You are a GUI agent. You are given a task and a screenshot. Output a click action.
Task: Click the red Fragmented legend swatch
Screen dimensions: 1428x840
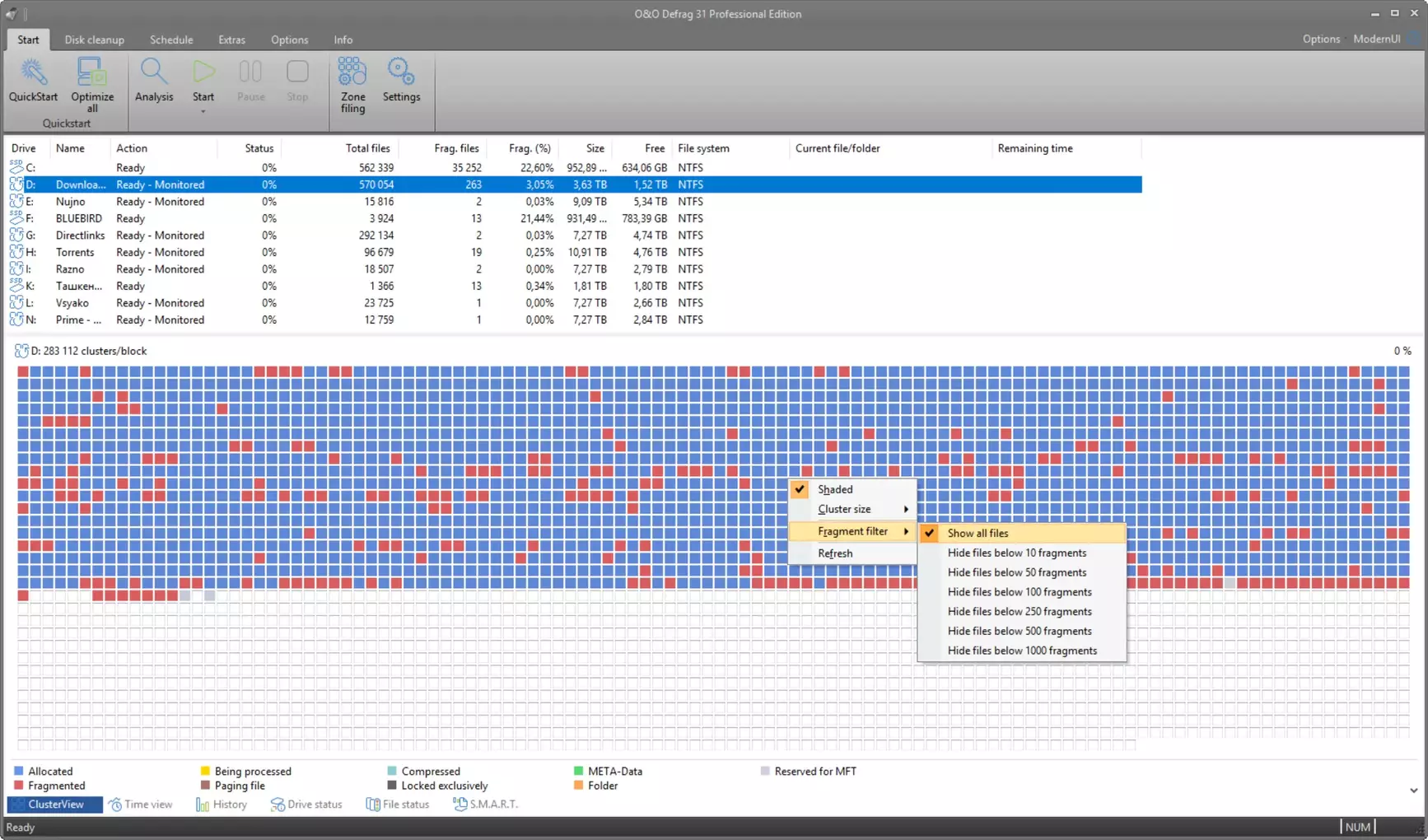coord(19,786)
